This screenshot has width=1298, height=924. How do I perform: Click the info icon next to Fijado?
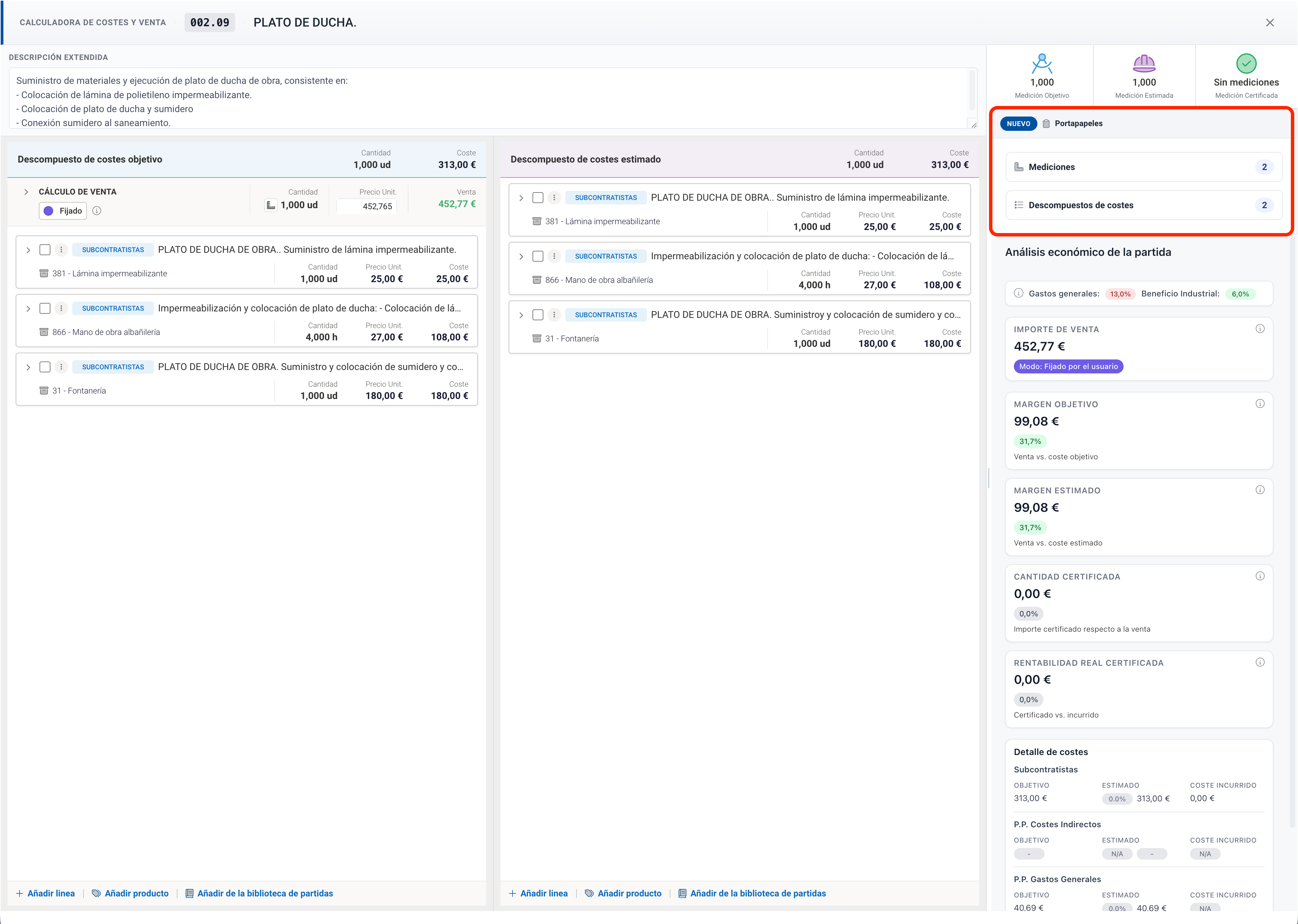coord(97,211)
